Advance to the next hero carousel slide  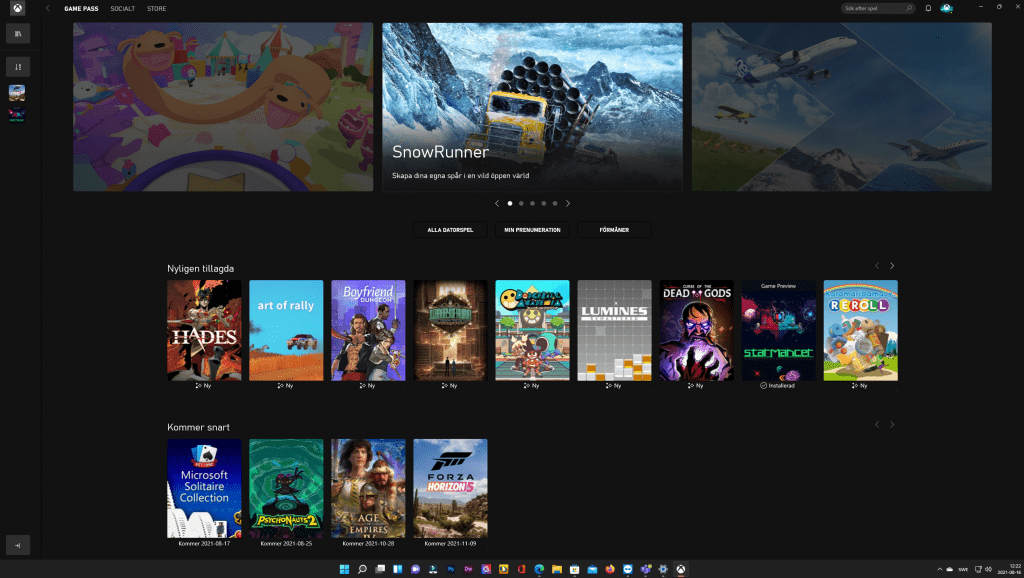tap(568, 204)
